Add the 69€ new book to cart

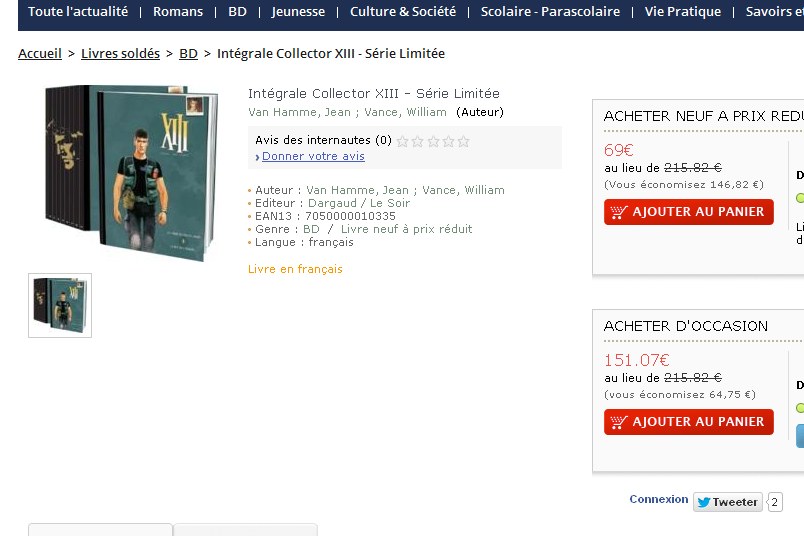point(689,212)
